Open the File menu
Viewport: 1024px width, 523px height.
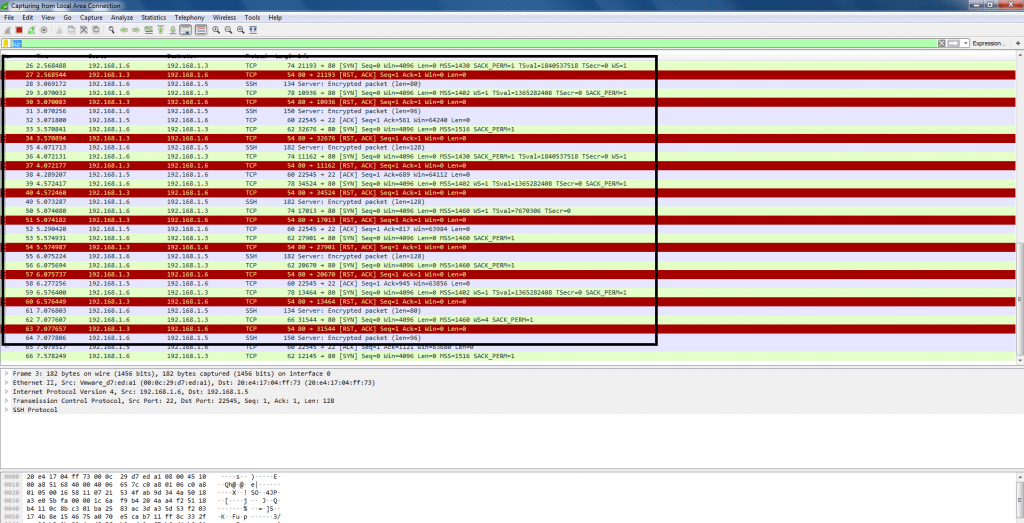pyautogui.click(x=9, y=18)
